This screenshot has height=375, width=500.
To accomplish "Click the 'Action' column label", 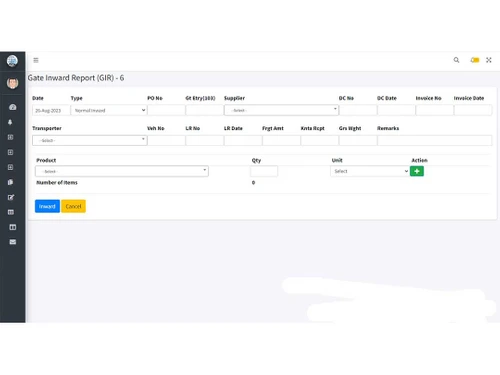I will 419,160.
